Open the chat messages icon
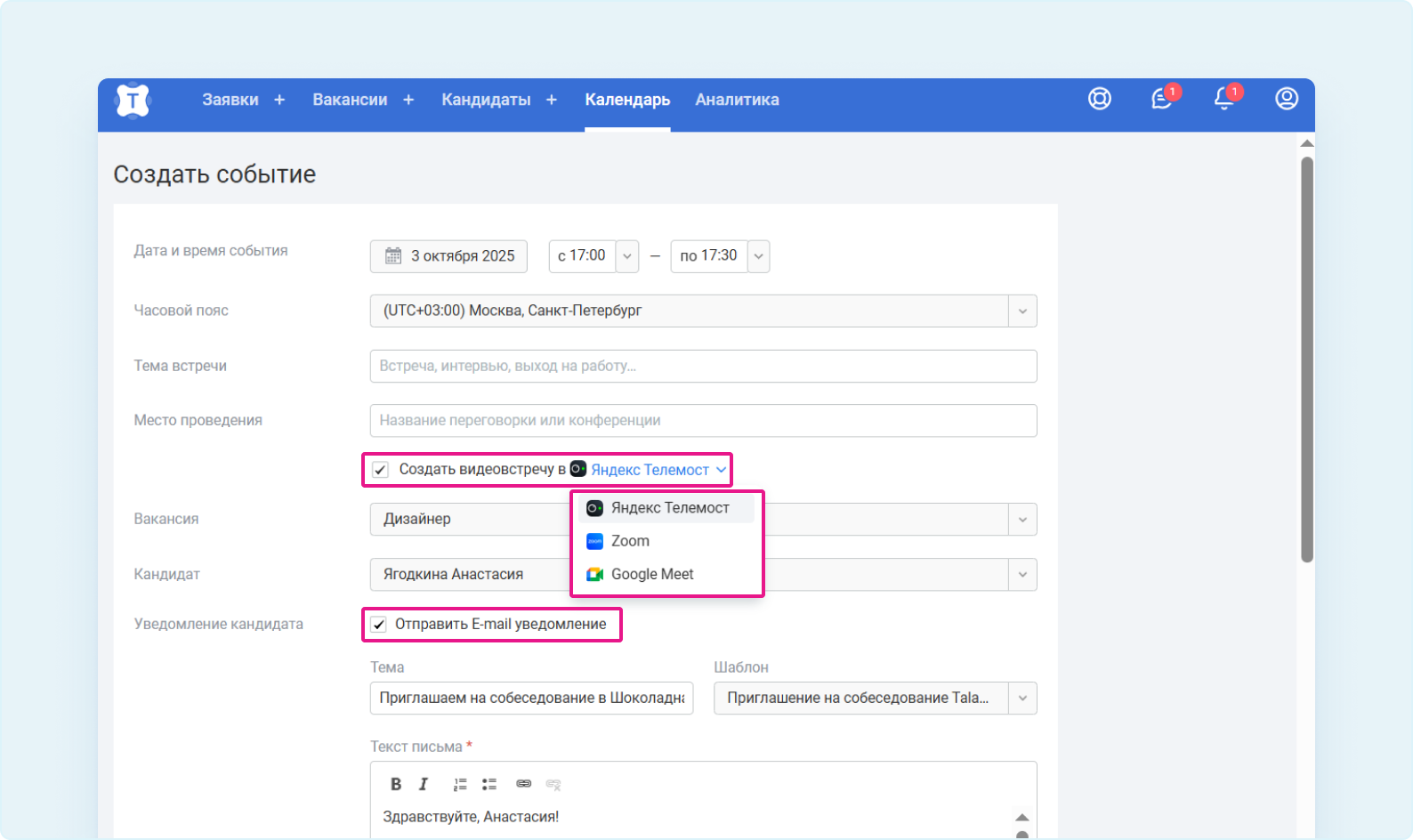The width and height of the screenshot is (1413, 840). [x=1162, y=99]
